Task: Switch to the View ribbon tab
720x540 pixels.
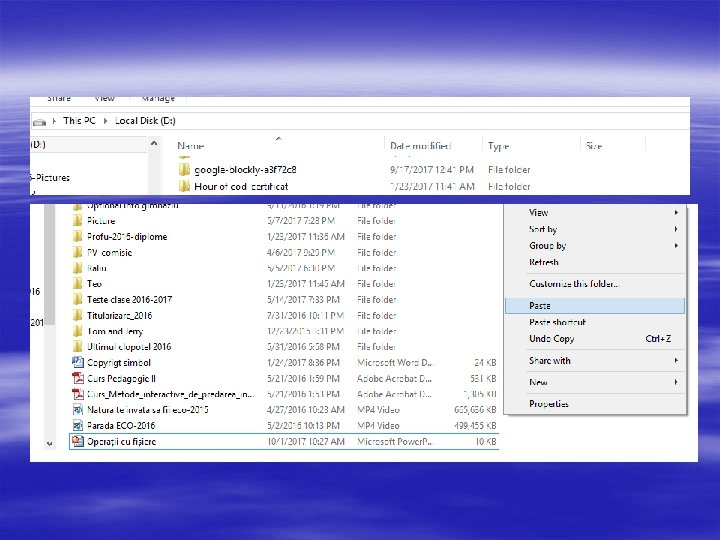Action: pos(104,99)
